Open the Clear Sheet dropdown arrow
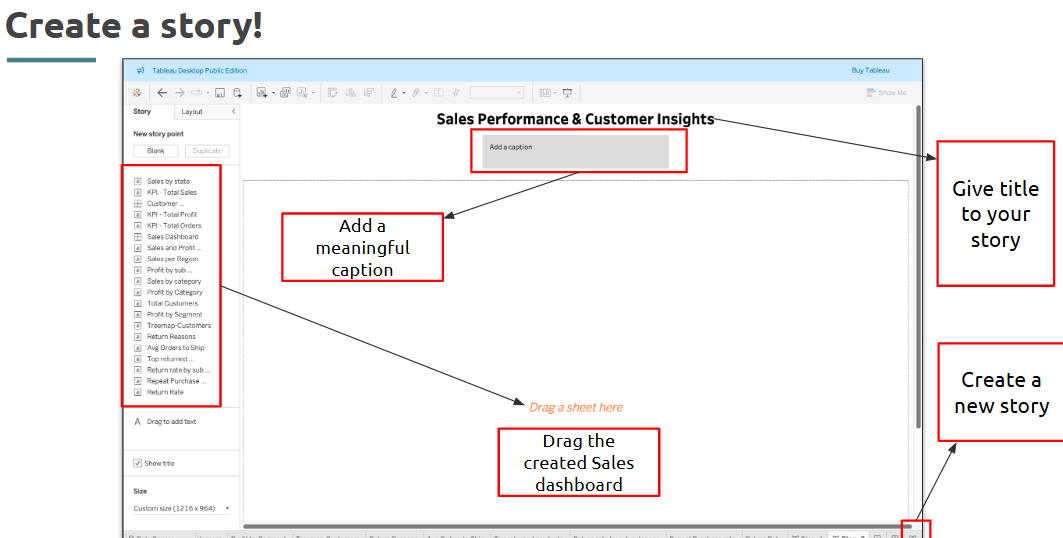This screenshot has height=538, width=1063. (313, 93)
